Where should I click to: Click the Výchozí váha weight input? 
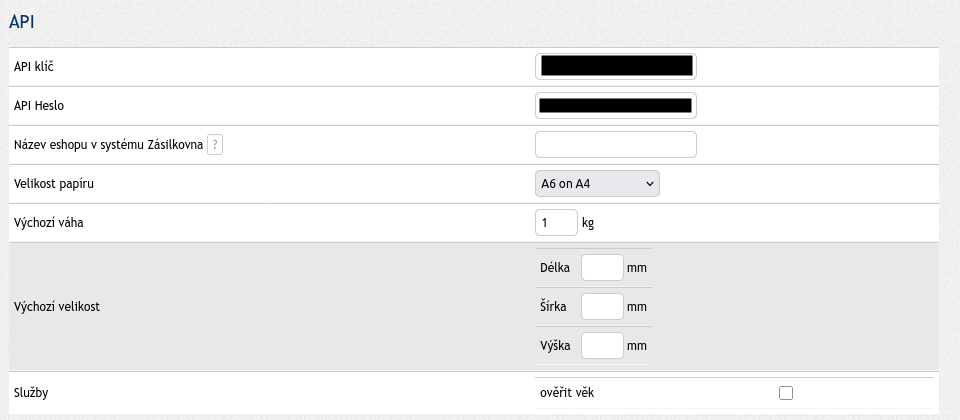click(x=556, y=222)
